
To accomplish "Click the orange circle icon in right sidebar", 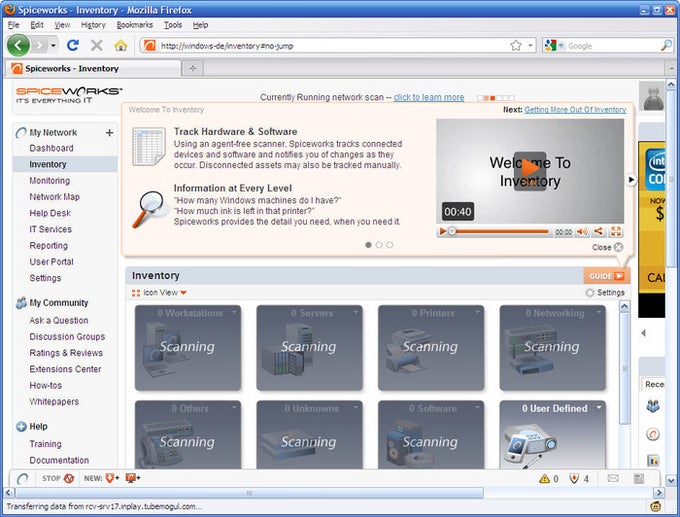I will (653, 434).
